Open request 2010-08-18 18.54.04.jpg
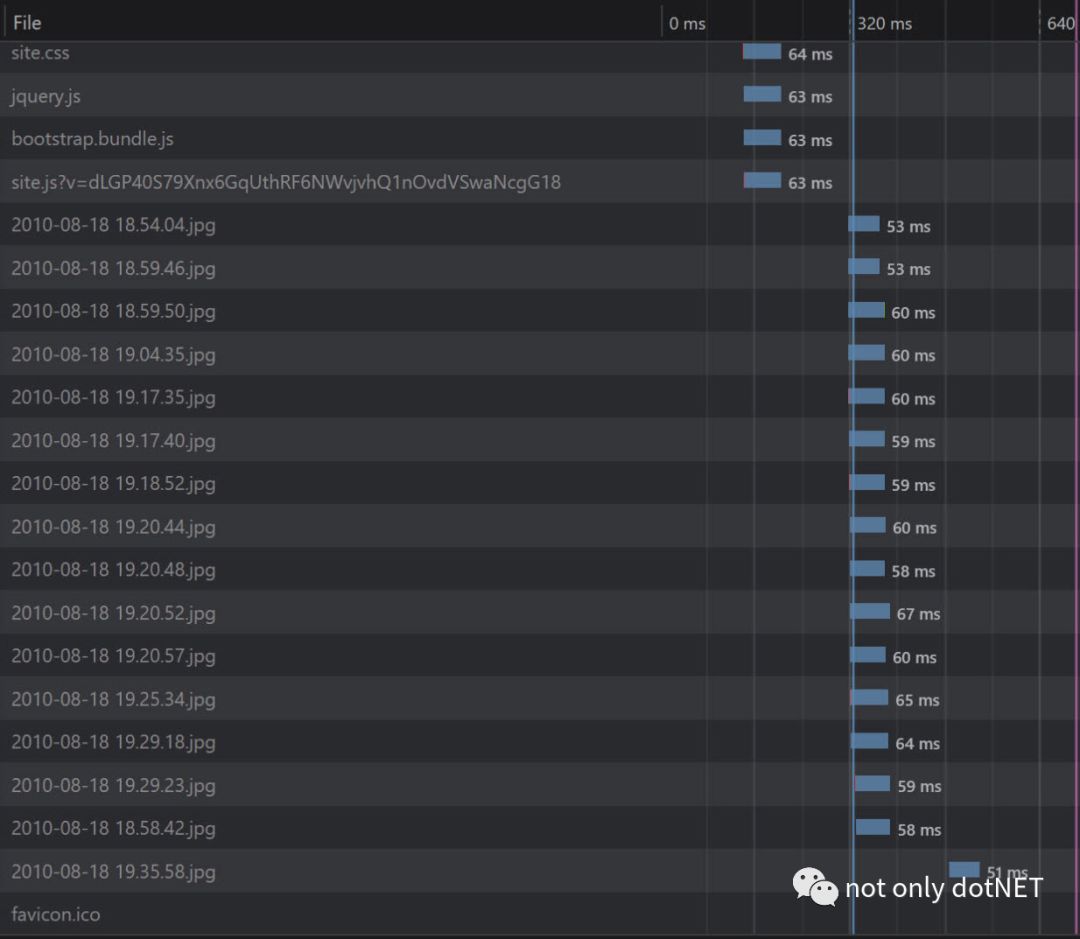This screenshot has height=939, width=1080. point(540,225)
